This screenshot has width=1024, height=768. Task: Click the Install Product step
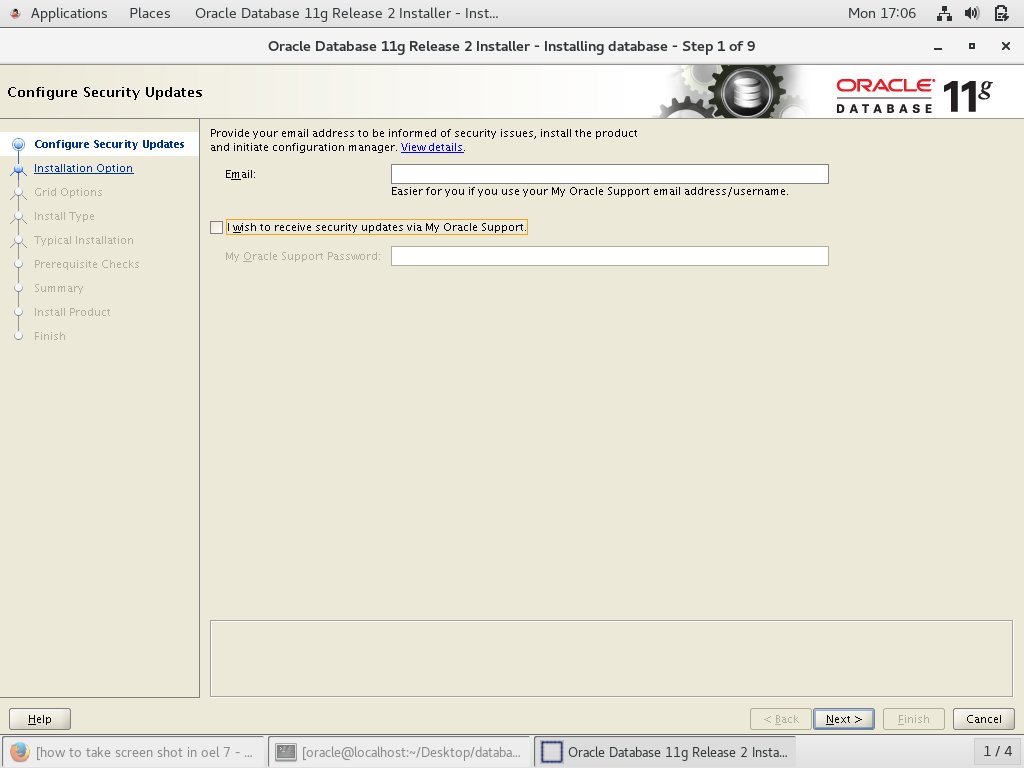tap(72, 312)
